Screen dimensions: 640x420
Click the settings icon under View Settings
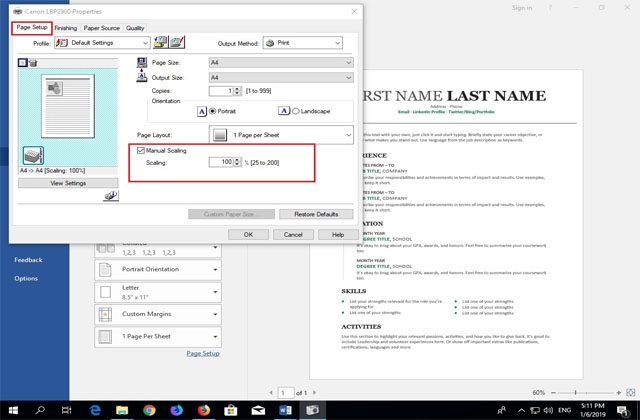click(110, 197)
